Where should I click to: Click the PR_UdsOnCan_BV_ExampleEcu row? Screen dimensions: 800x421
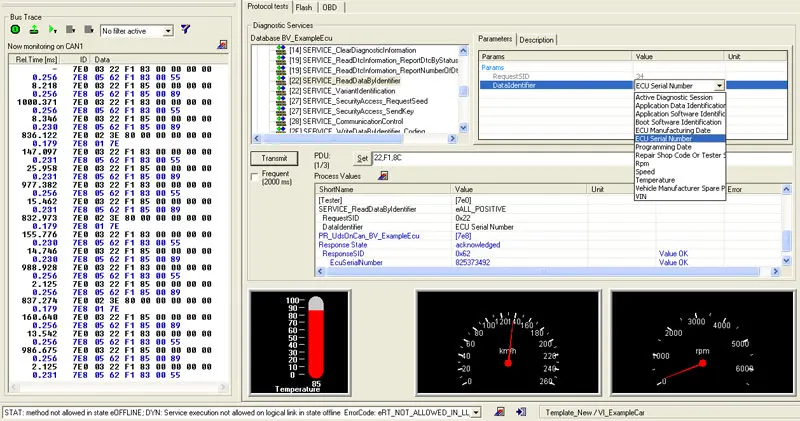[x=548, y=236]
